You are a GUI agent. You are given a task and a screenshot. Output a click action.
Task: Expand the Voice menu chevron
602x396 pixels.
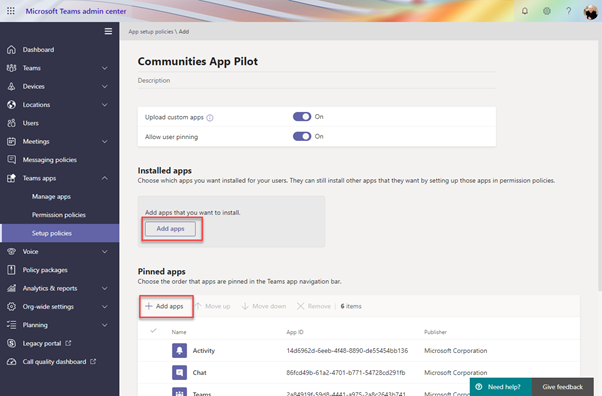104,252
